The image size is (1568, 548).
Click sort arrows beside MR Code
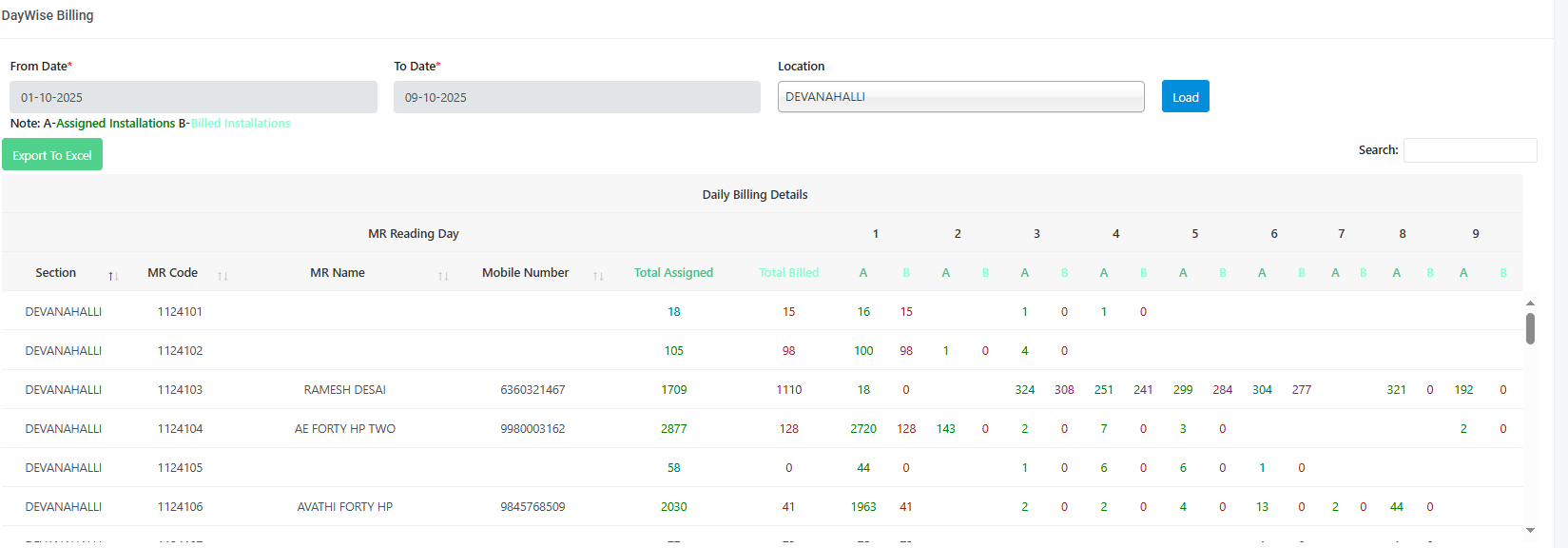[x=223, y=276]
